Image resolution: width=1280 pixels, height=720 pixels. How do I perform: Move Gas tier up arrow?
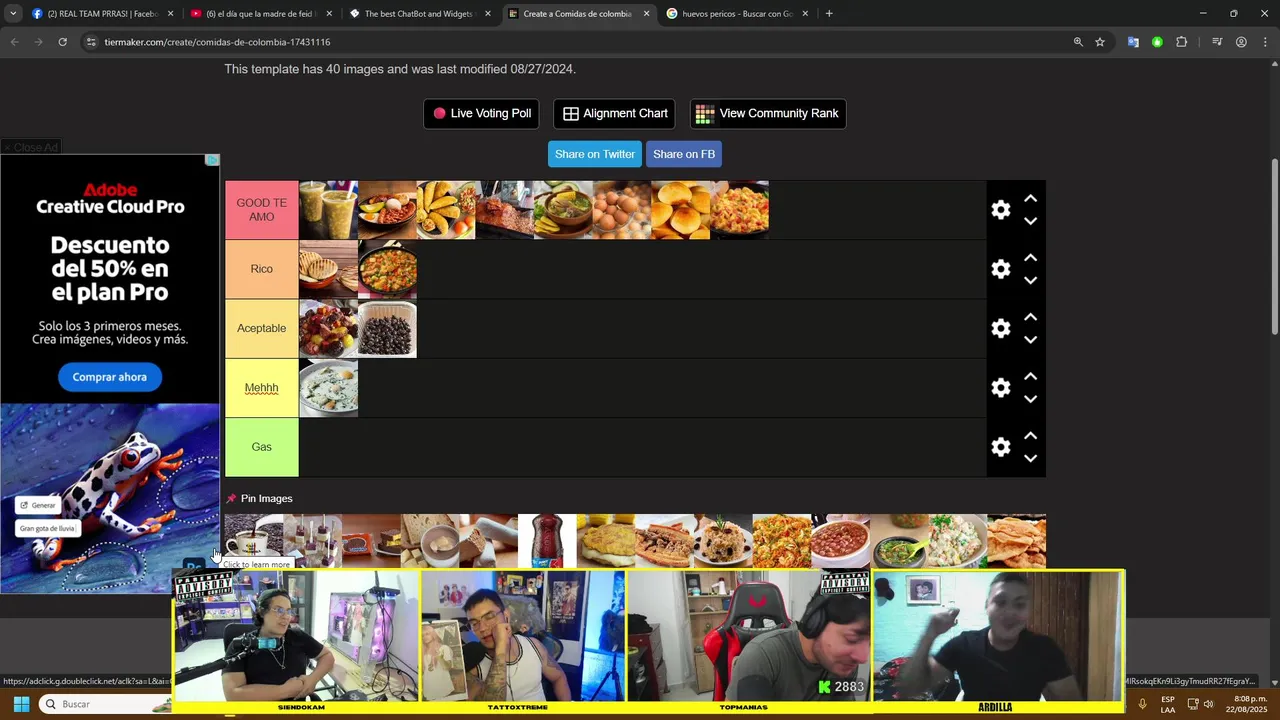coord(1030,436)
